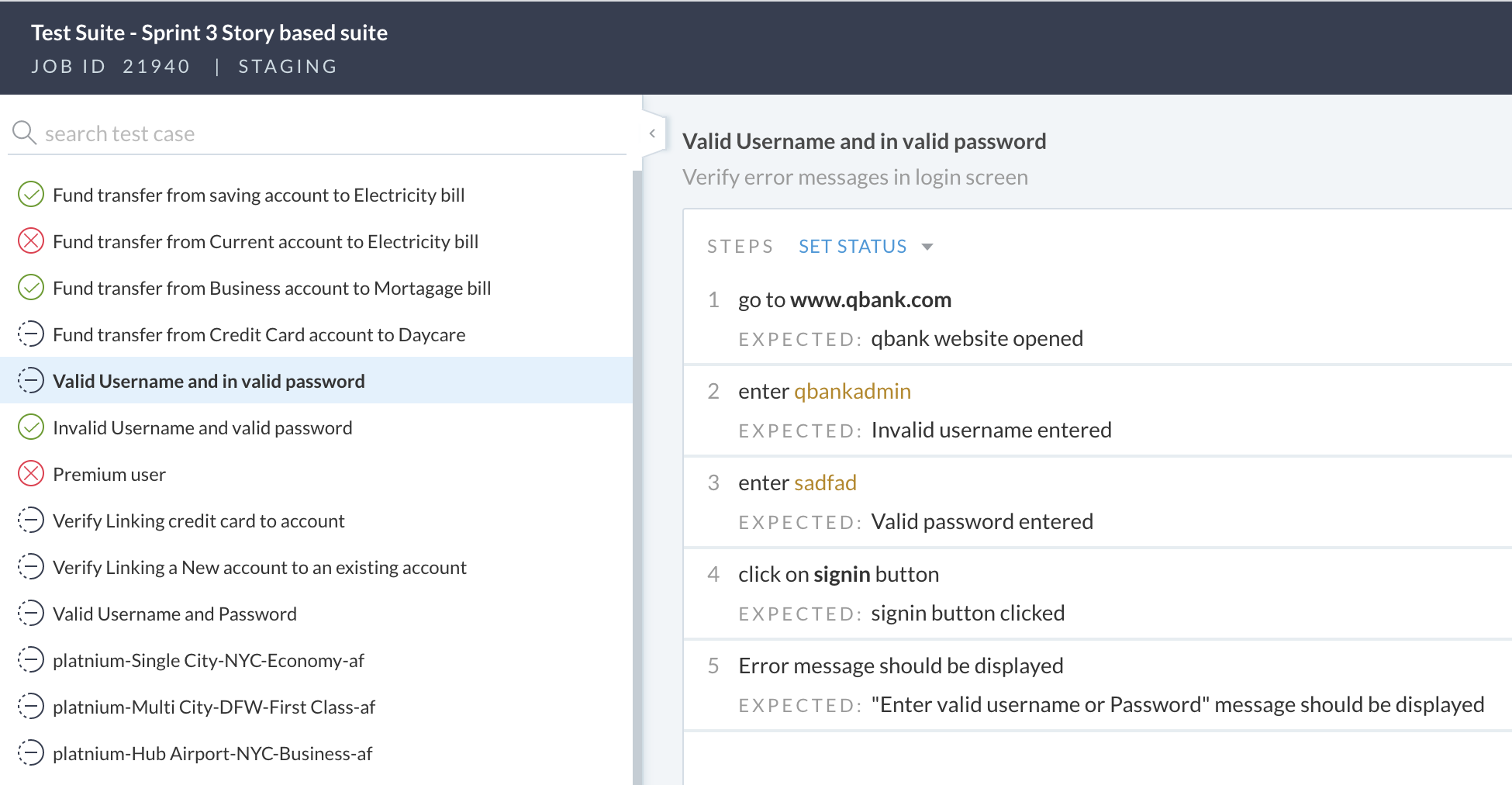Click expected Enter valid username or Password message
Image resolution: width=1512 pixels, height=785 pixels.
click(1177, 705)
